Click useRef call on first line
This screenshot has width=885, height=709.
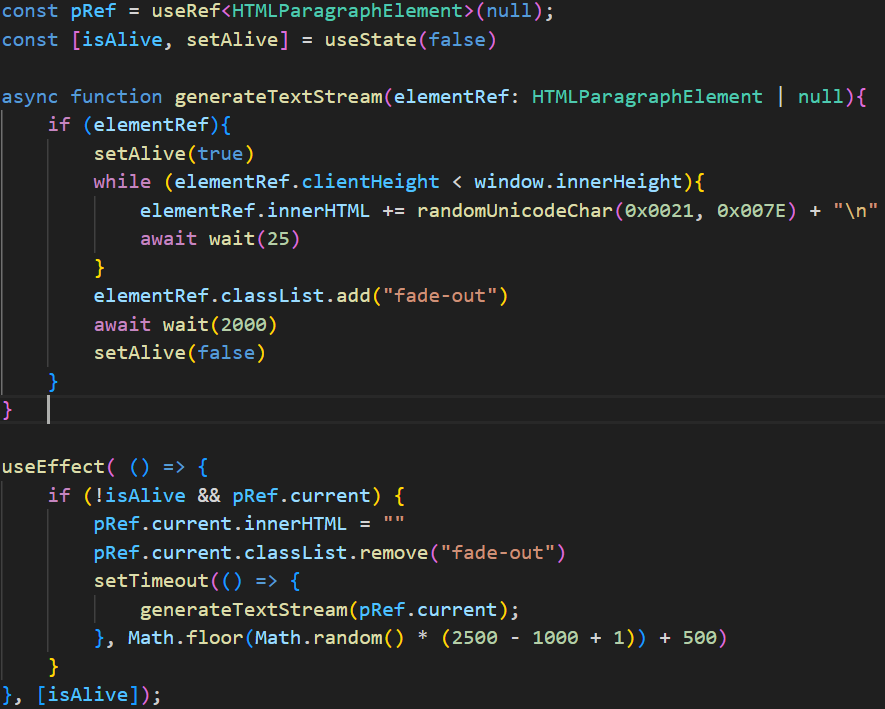[186, 11]
